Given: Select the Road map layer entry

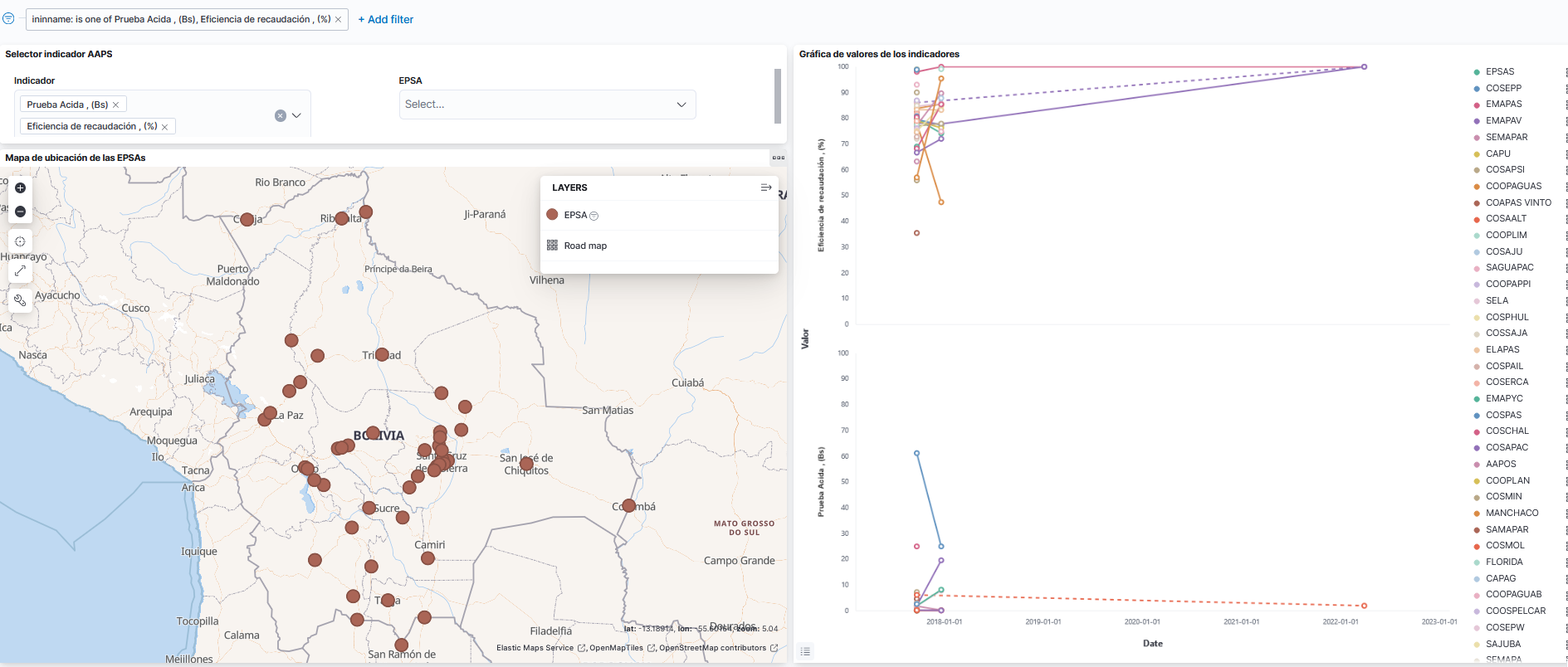Looking at the screenshot, I should 585,246.
